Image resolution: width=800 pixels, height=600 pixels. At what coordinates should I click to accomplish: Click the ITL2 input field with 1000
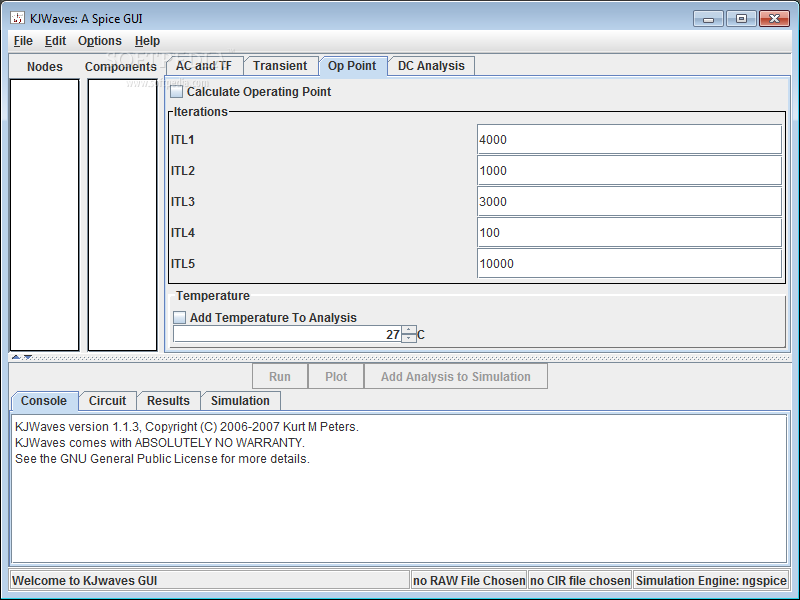coord(629,170)
